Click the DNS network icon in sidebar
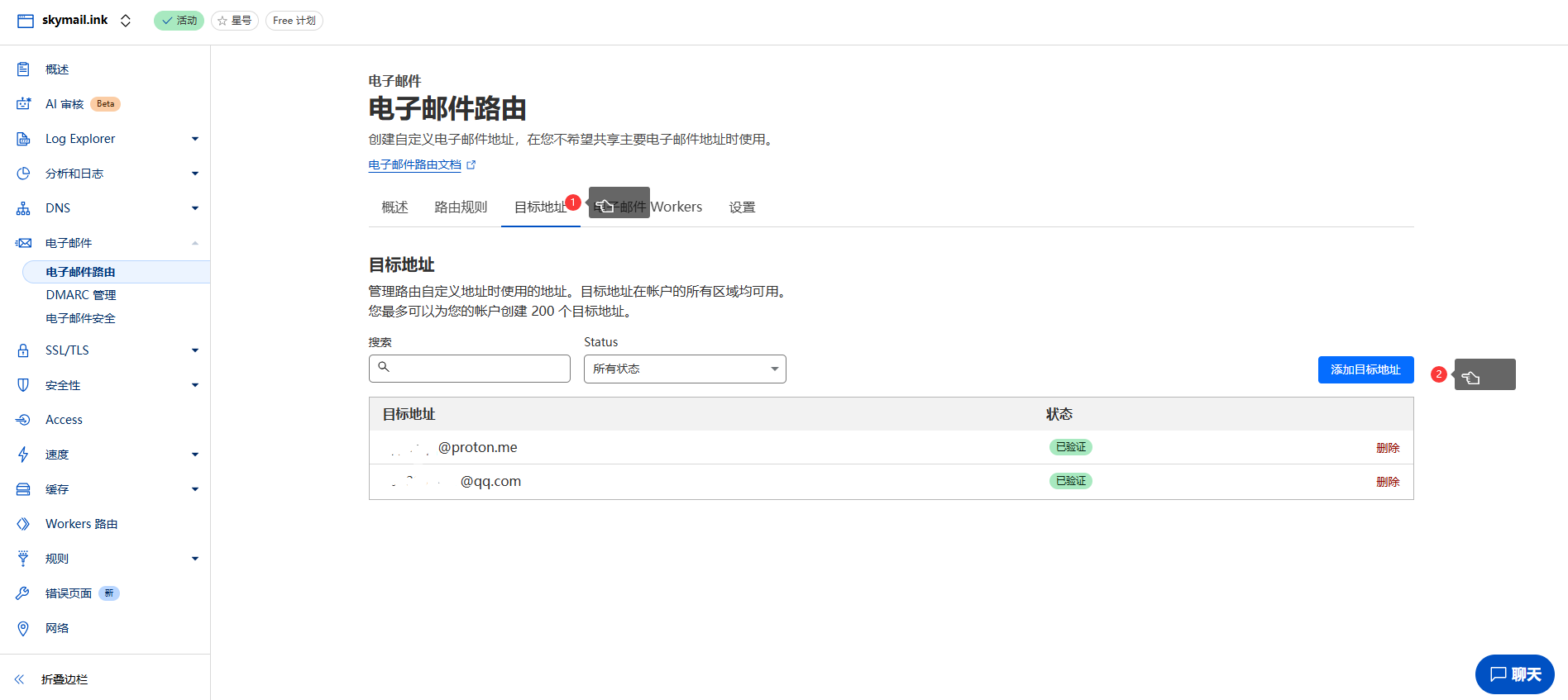The image size is (1568, 700). [x=23, y=208]
